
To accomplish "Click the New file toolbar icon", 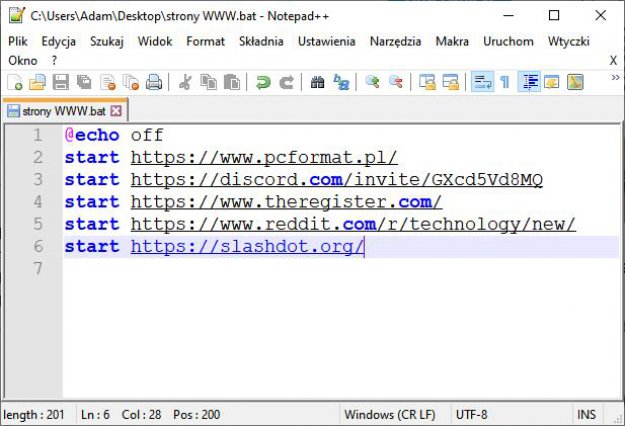I will pyautogui.click(x=14, y=82).
